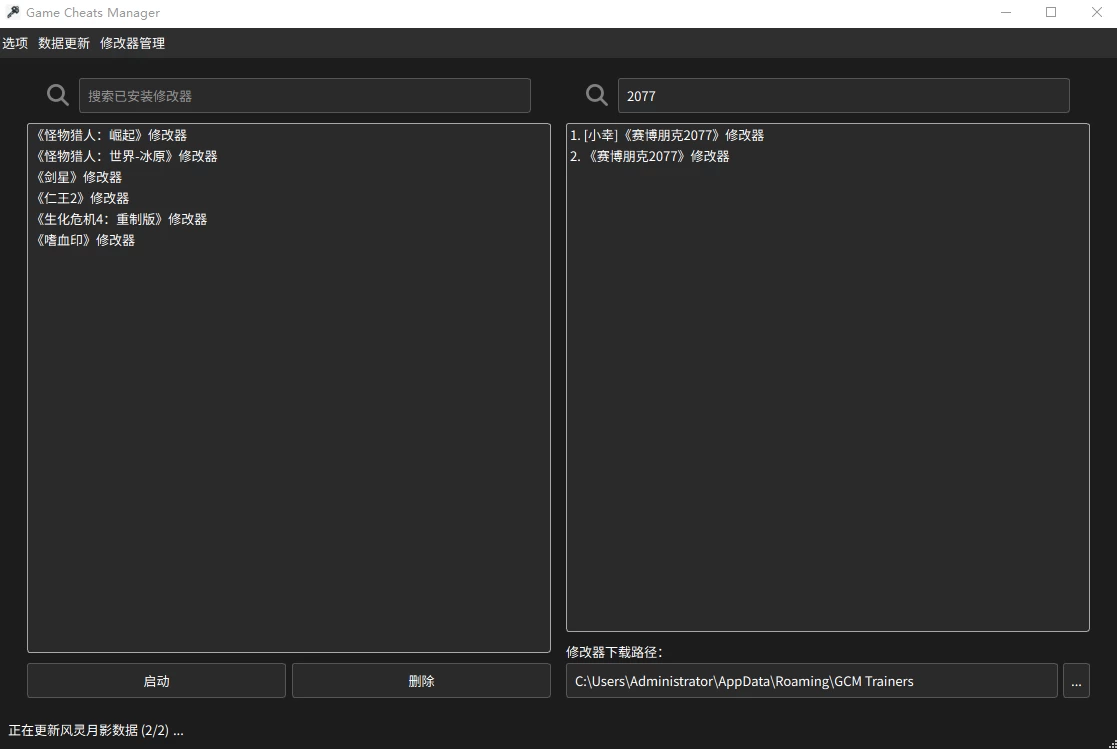Open the 选项 menu
This screenshot has height=749, width=1117.
tap(15, 43)
